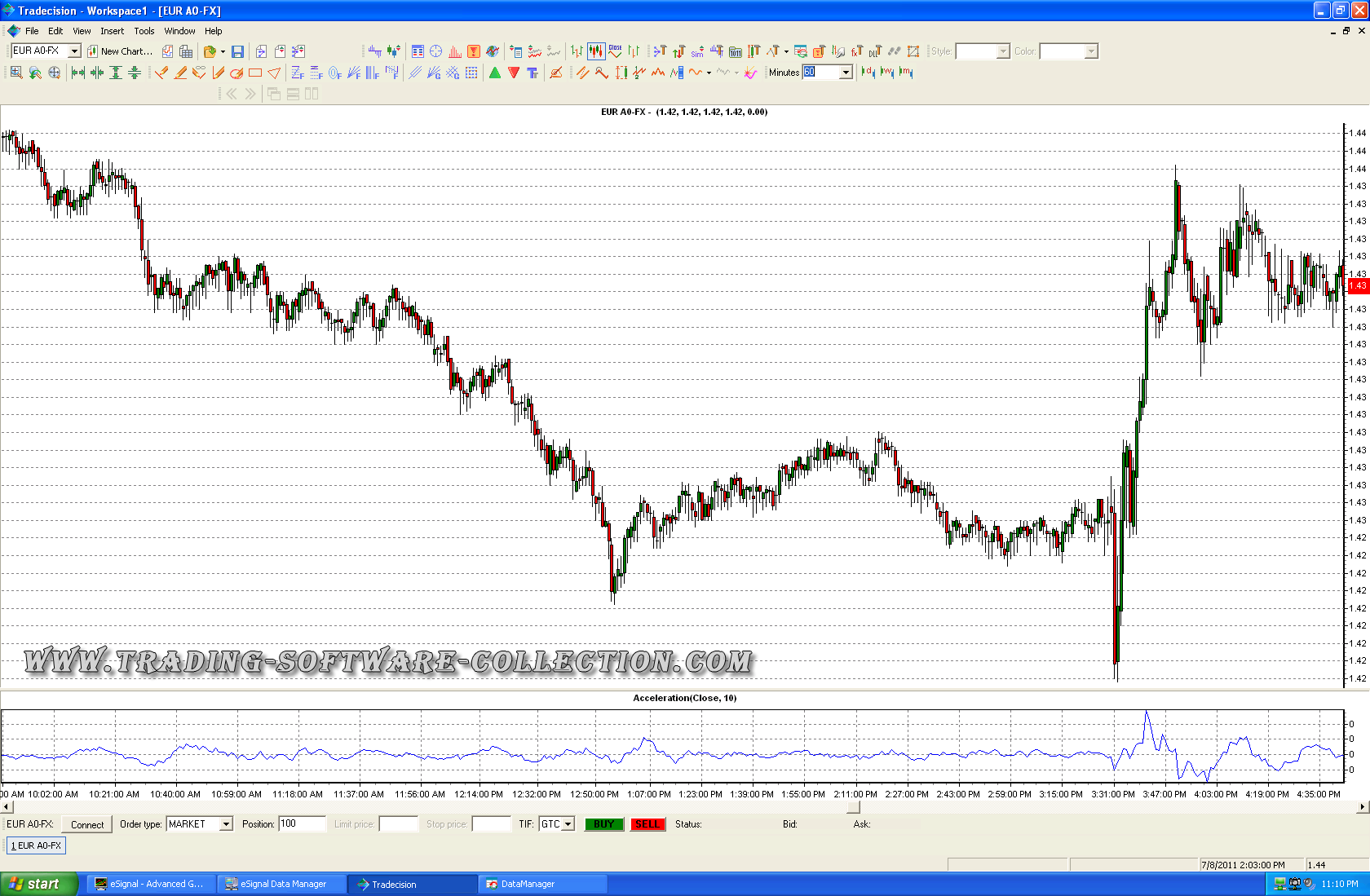Image resolution: width=1370 pixels, height=896 pixels.
Task: Toggle the candlestick chart type
Action: (x=596, y=51)
